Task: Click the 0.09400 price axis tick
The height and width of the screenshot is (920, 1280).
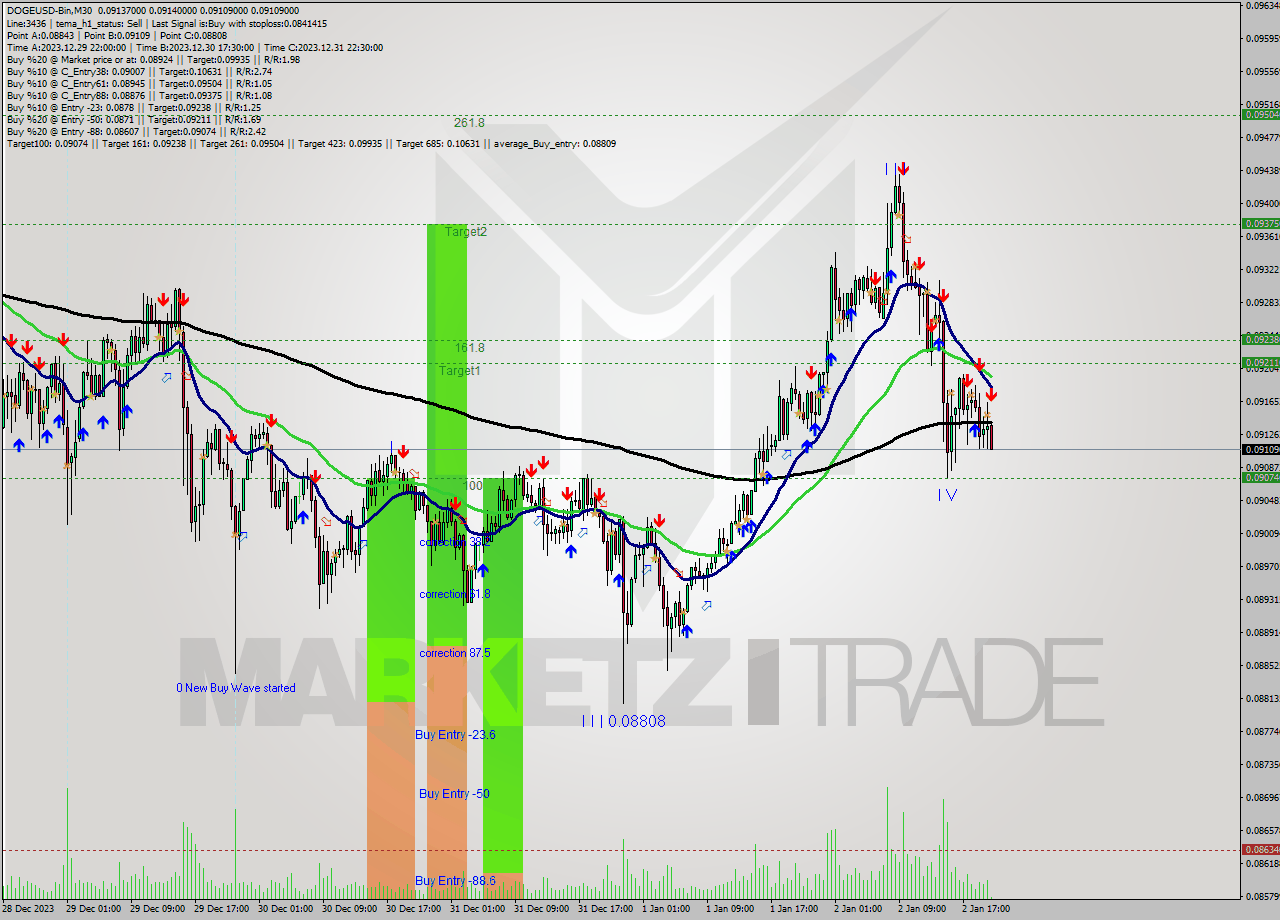Action: coord(1262,203)
